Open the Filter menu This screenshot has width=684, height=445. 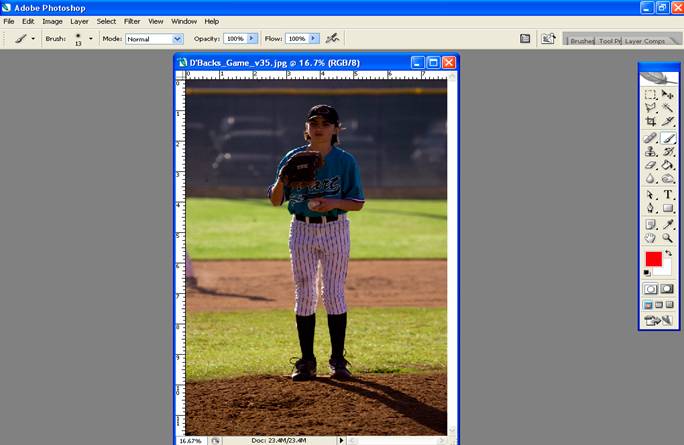132,21
